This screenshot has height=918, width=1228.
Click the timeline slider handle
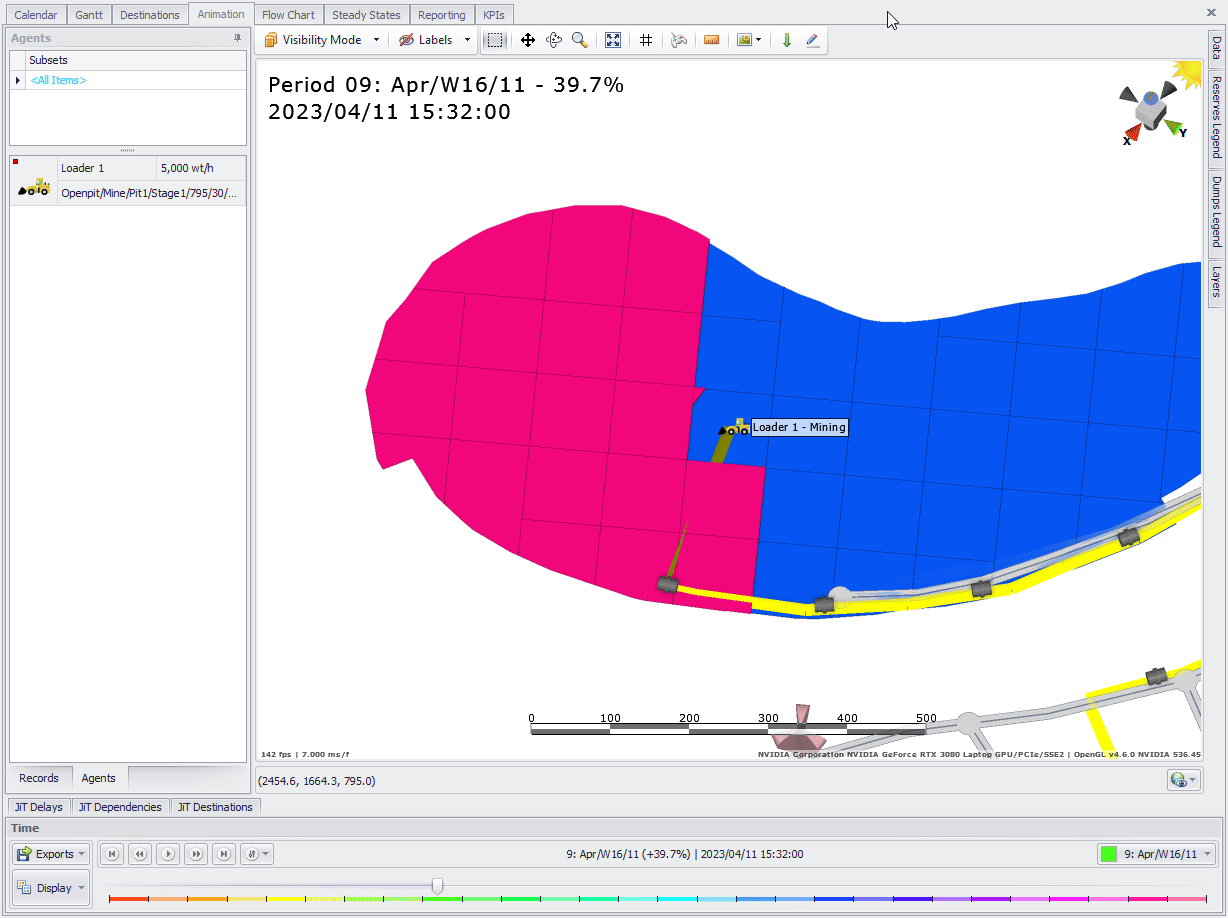(437, 886)
